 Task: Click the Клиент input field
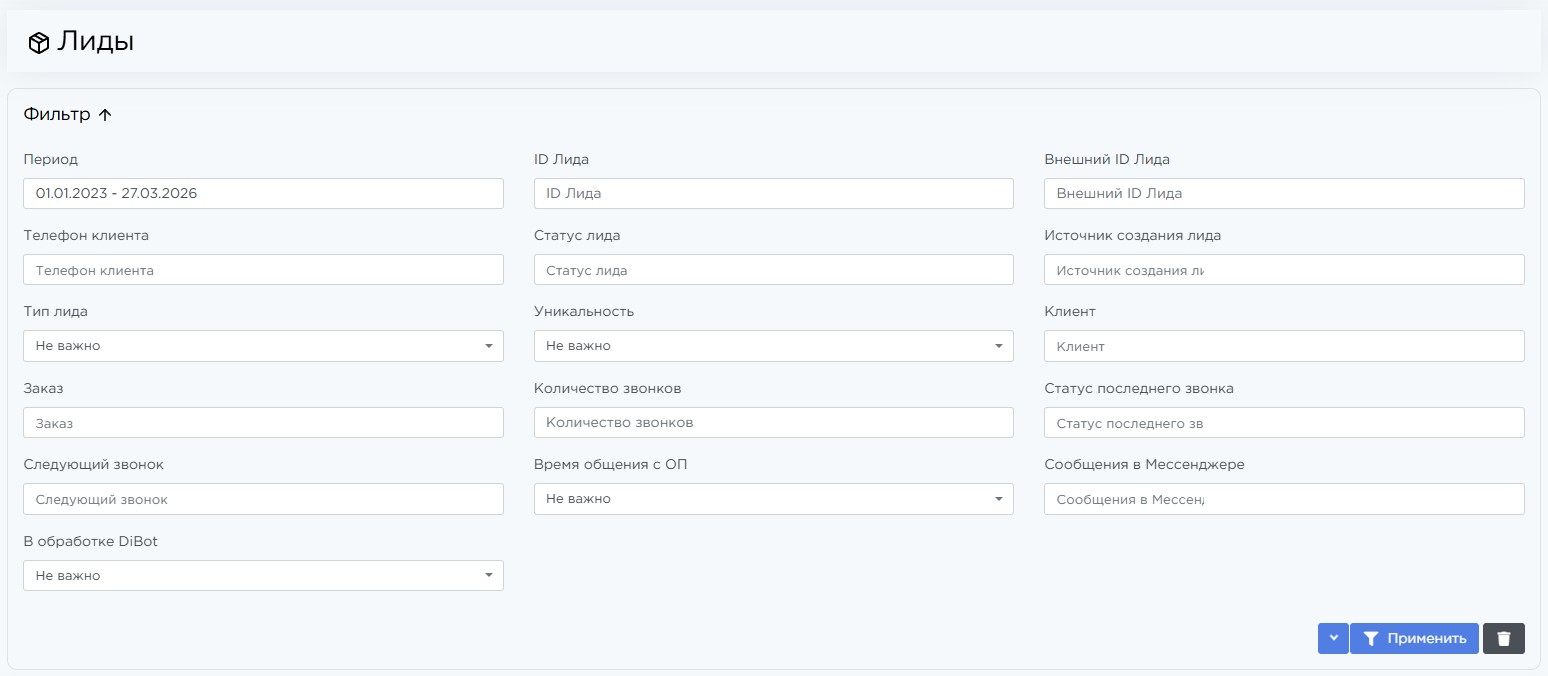coord(1283,346)
